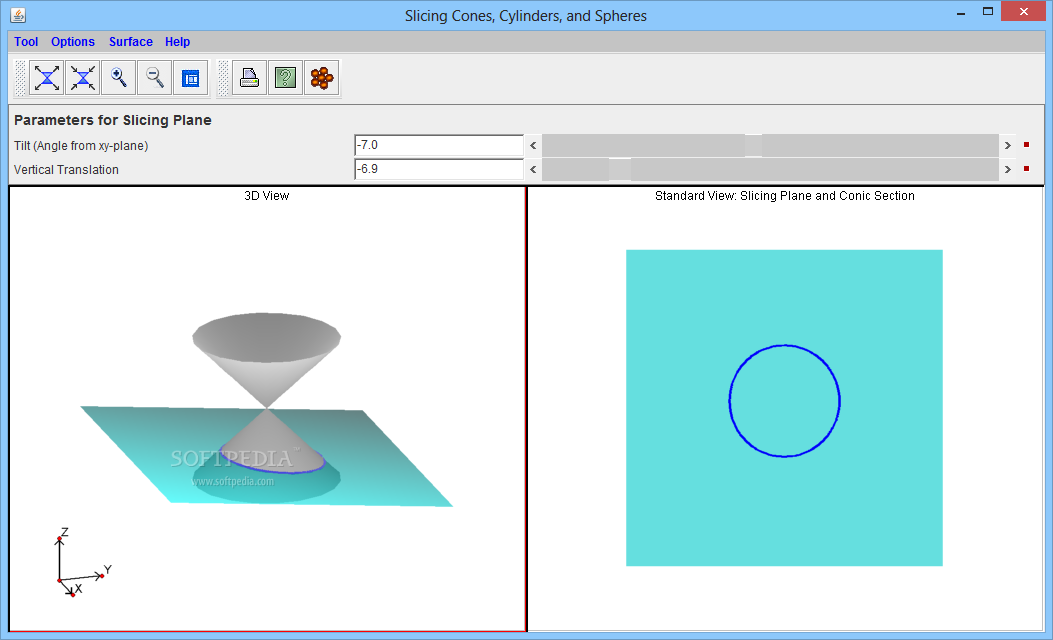Click the 'Vertical Translation' label
Screen dimensions: 1053x640
tap(66, 170)
